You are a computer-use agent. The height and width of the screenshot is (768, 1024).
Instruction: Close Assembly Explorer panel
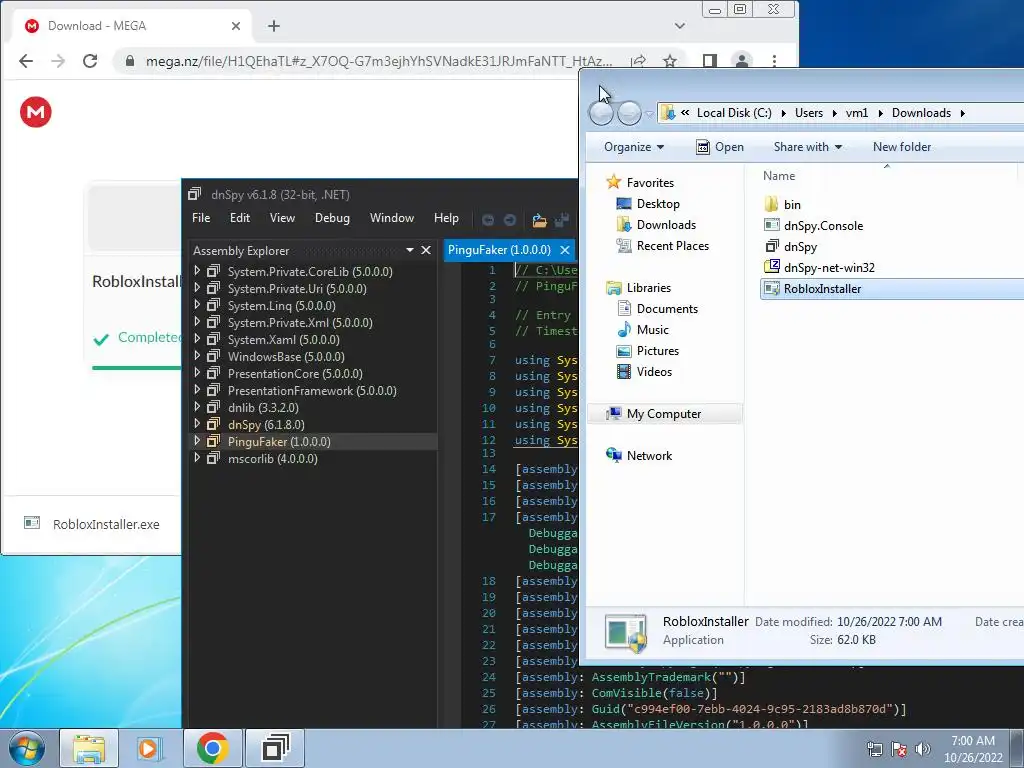pos(426,250)
